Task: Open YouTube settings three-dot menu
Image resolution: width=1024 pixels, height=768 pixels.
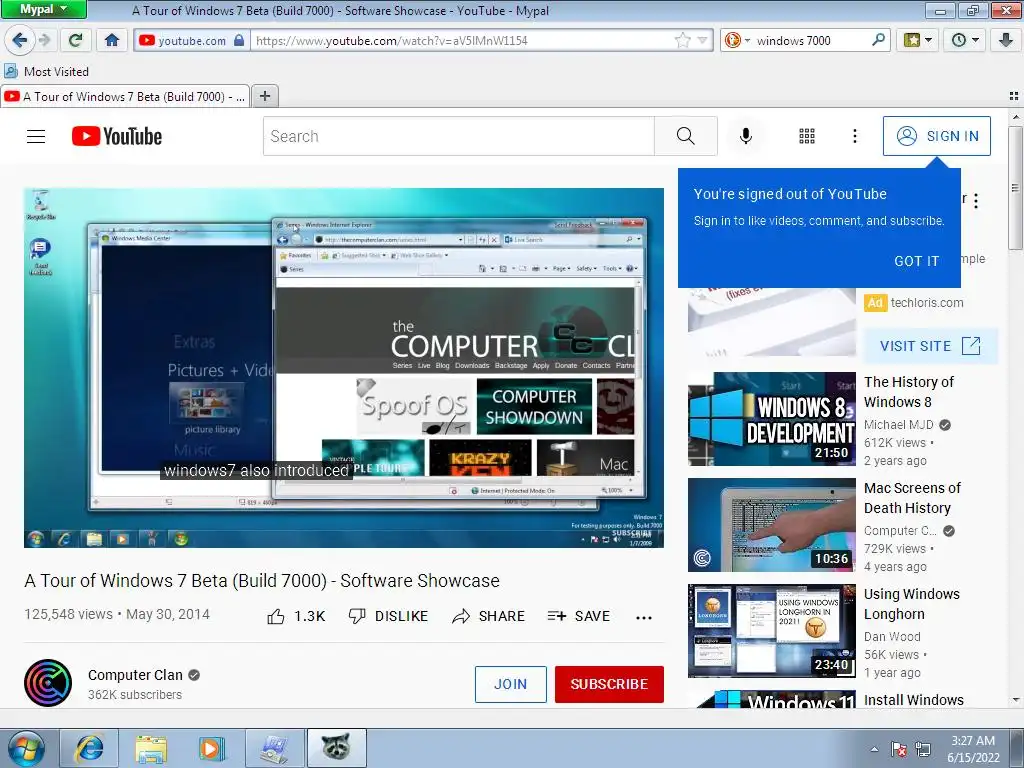Action: pos(855,136)
